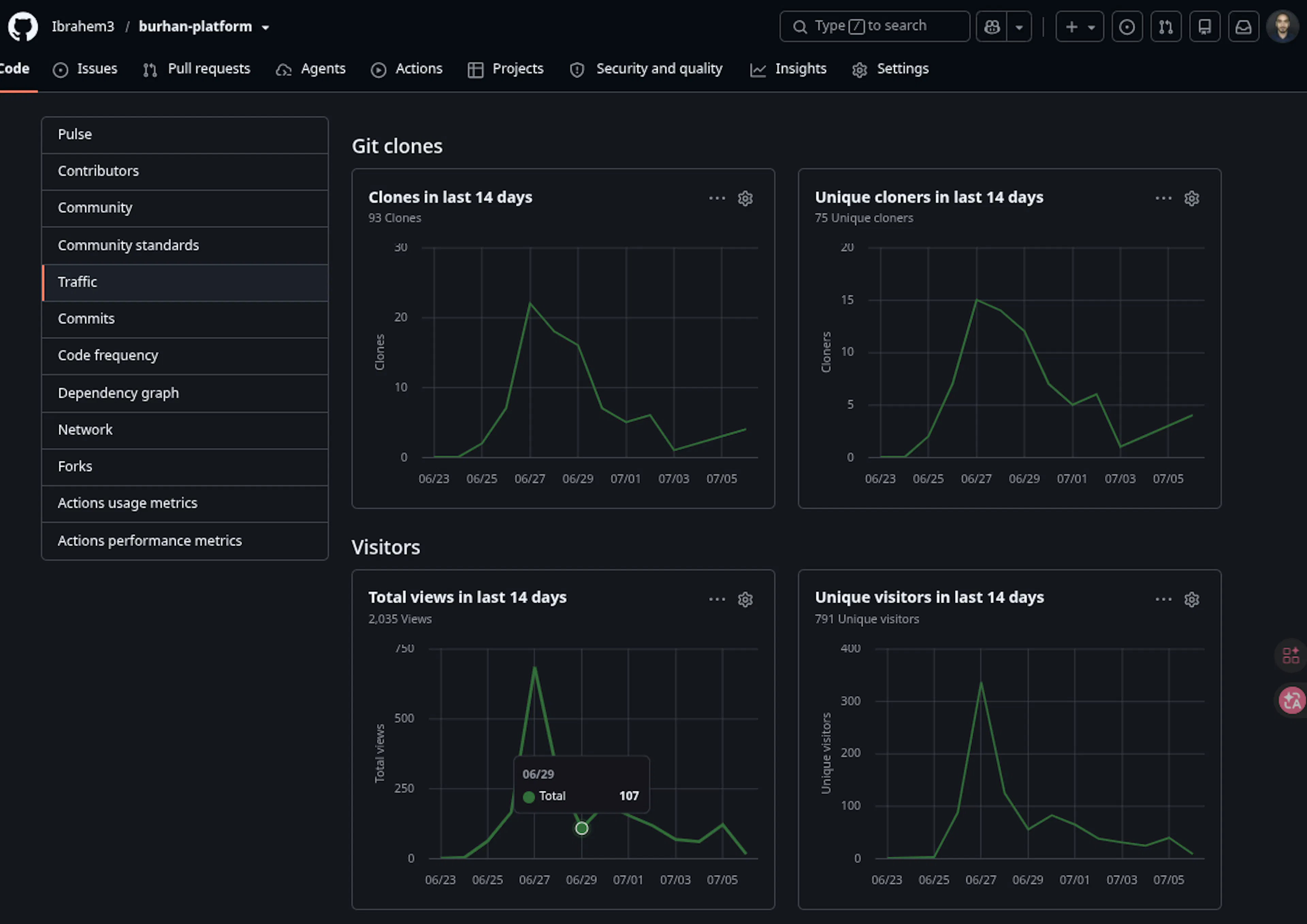
Task: Open the issues icon in top bar
Action: pos(1127,27)
